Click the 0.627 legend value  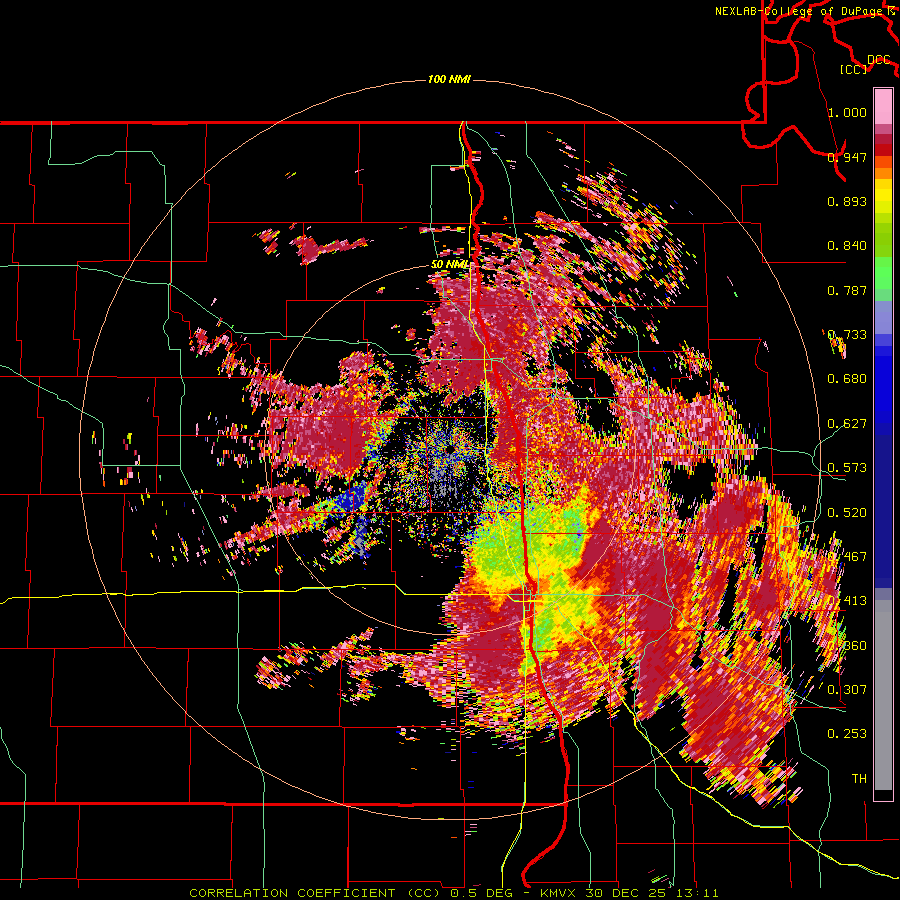click(847, 424)
